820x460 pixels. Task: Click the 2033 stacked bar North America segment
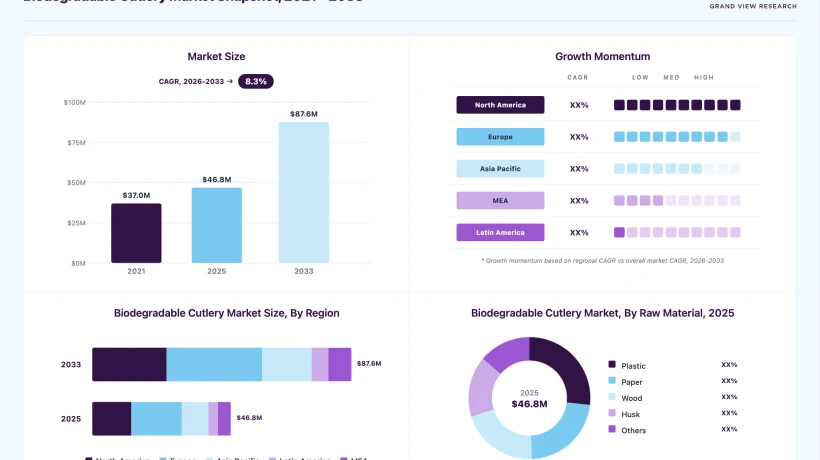click(129, 364)
